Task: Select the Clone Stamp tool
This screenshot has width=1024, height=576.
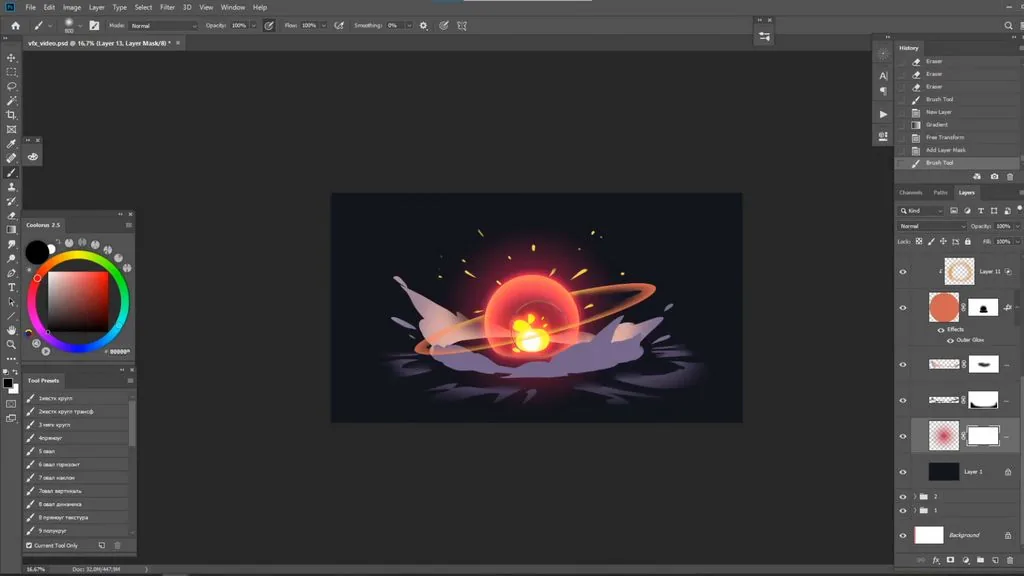Action: [11, 187]
